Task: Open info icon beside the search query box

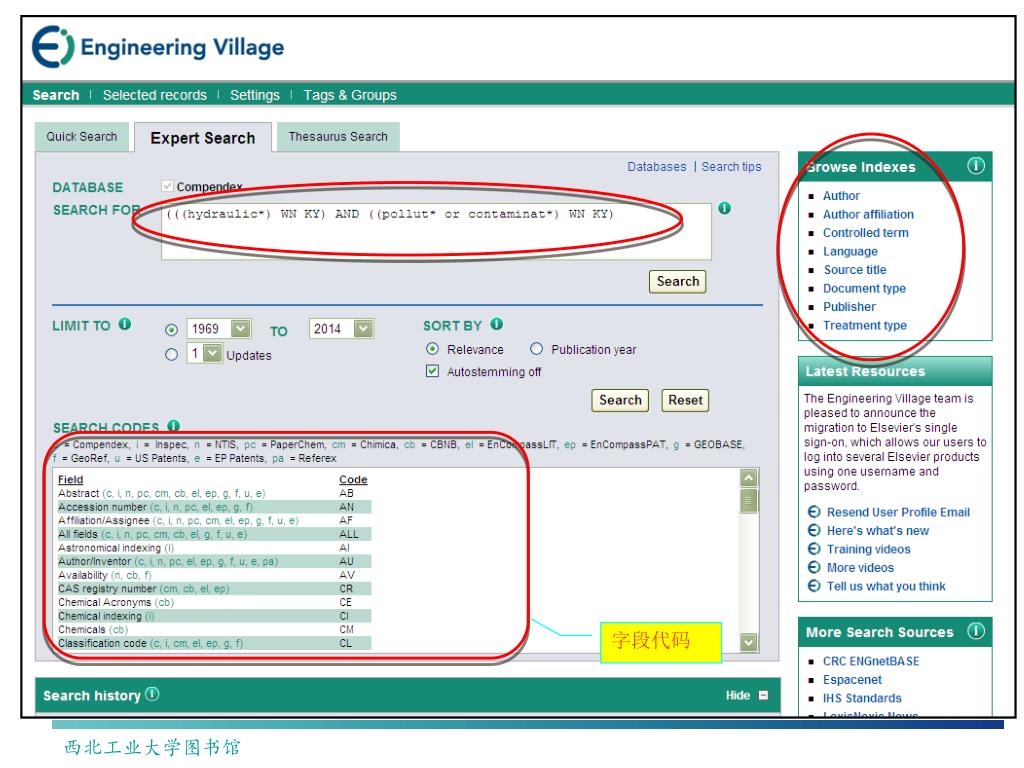Action: pyautogui.click(x=724, y=208)
